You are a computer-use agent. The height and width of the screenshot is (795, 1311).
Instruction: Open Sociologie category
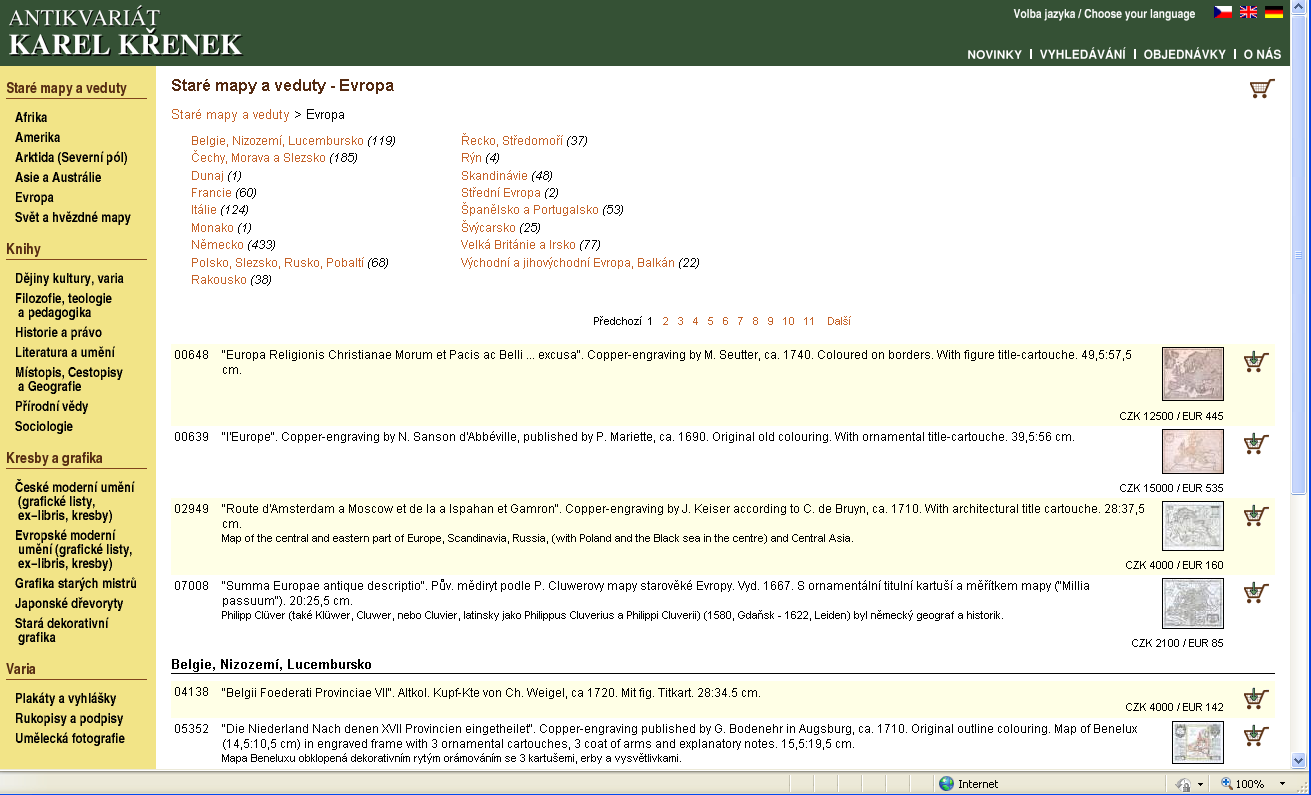coord(44,427)
